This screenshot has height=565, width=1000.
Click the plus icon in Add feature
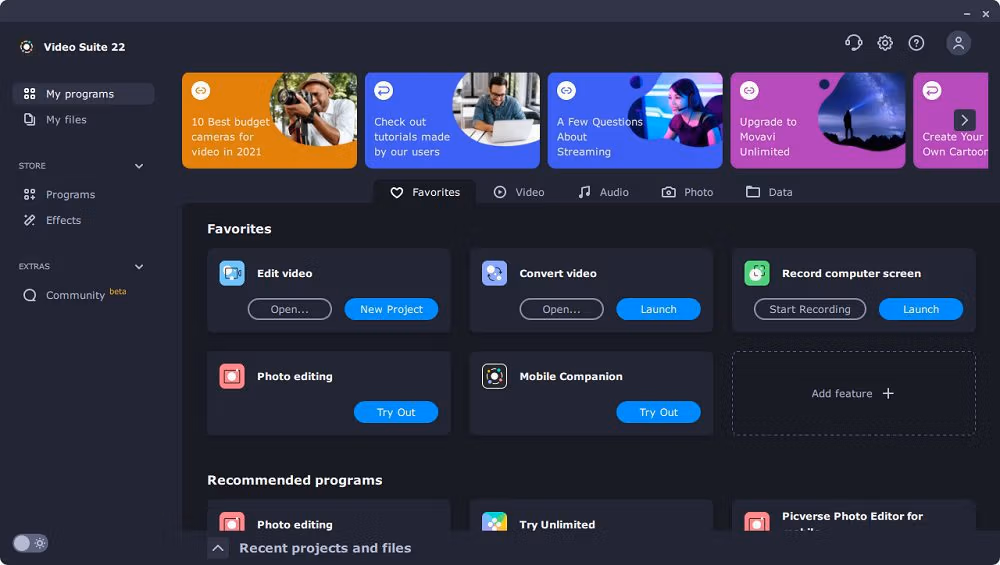tap(888, 393)
